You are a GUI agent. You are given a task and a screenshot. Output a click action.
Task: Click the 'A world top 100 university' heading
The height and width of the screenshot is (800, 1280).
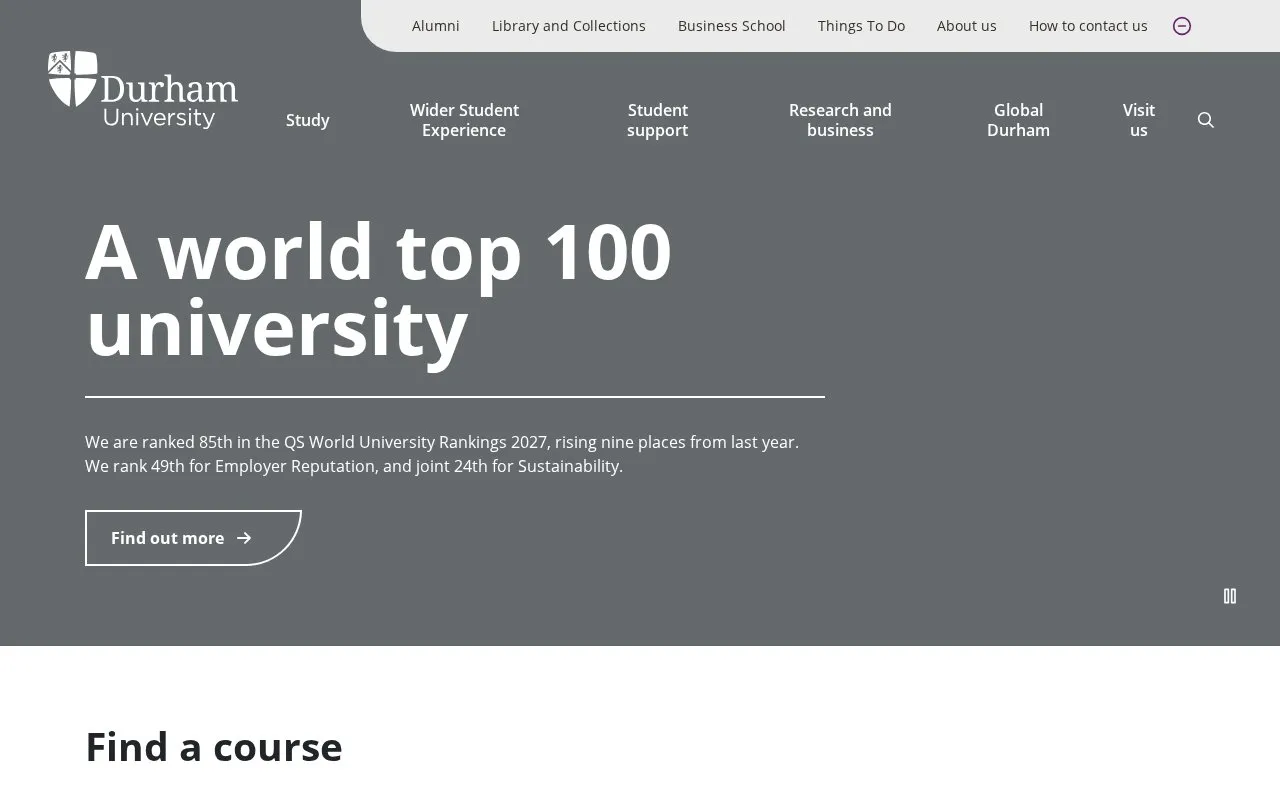point(379,289)
